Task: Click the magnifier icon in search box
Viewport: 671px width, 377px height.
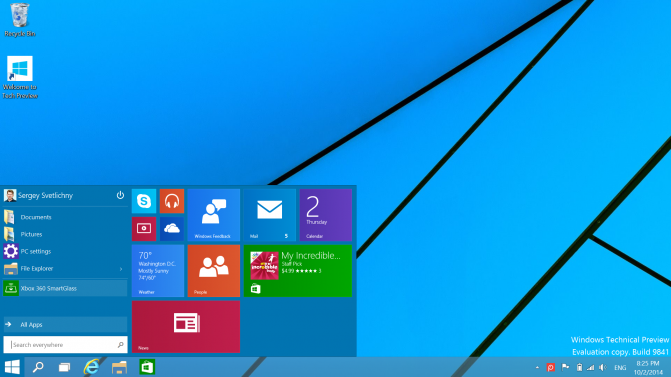Action: coord(120,344)
